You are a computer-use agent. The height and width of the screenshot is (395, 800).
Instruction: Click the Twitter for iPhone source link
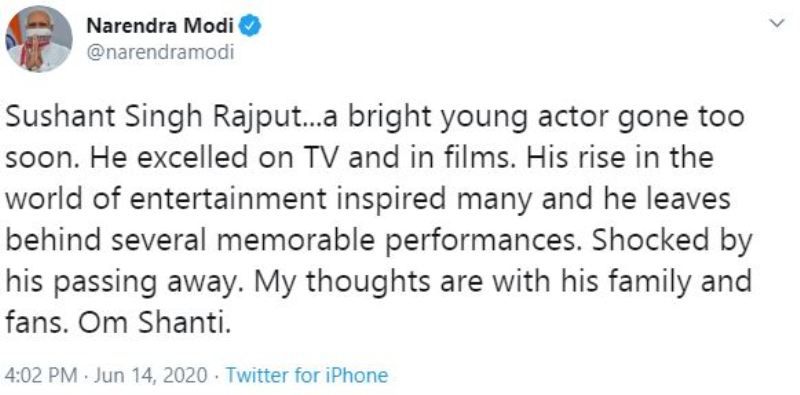coord(307,376)
